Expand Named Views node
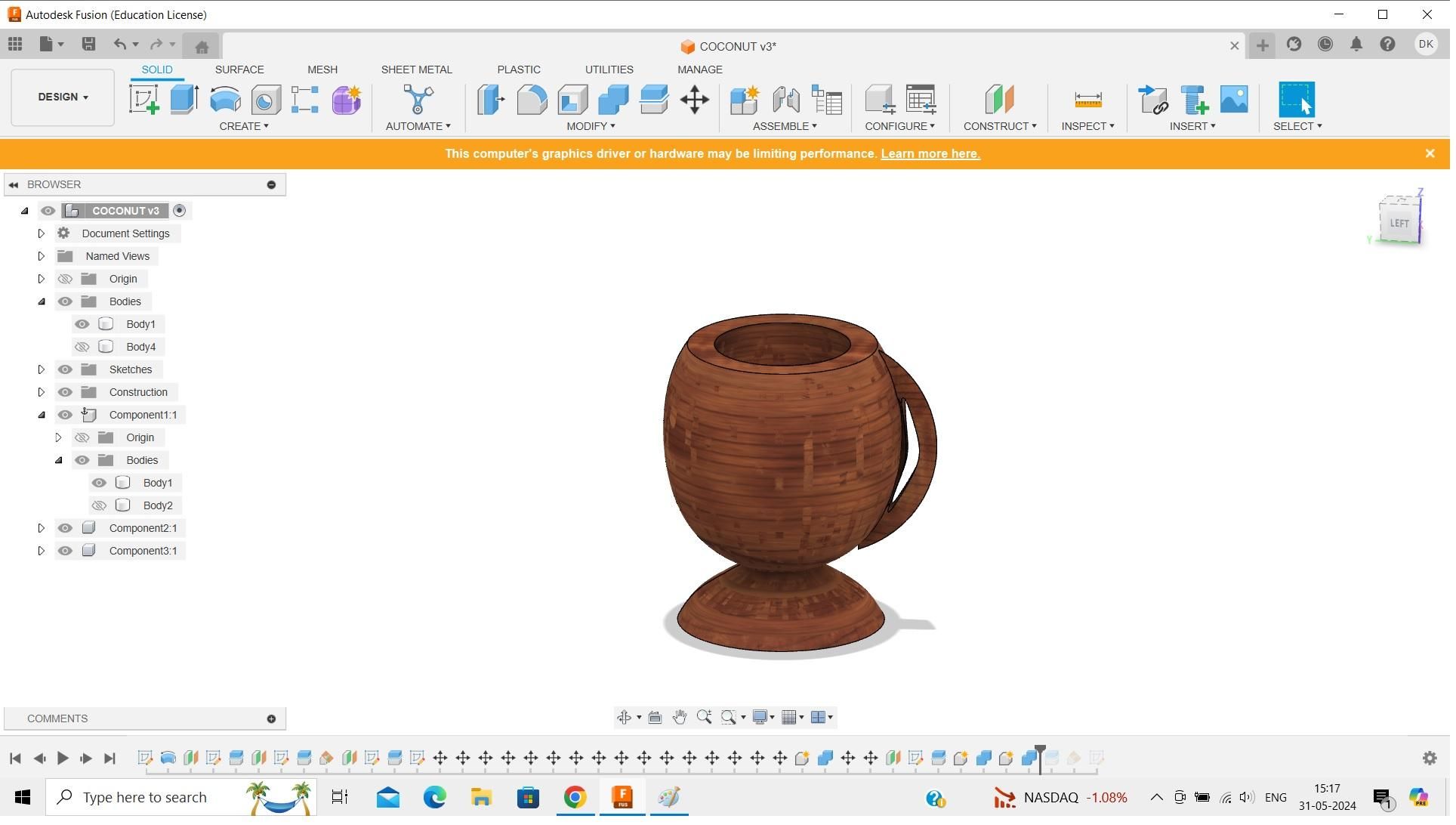1456x825 pixels. point(42,256)
